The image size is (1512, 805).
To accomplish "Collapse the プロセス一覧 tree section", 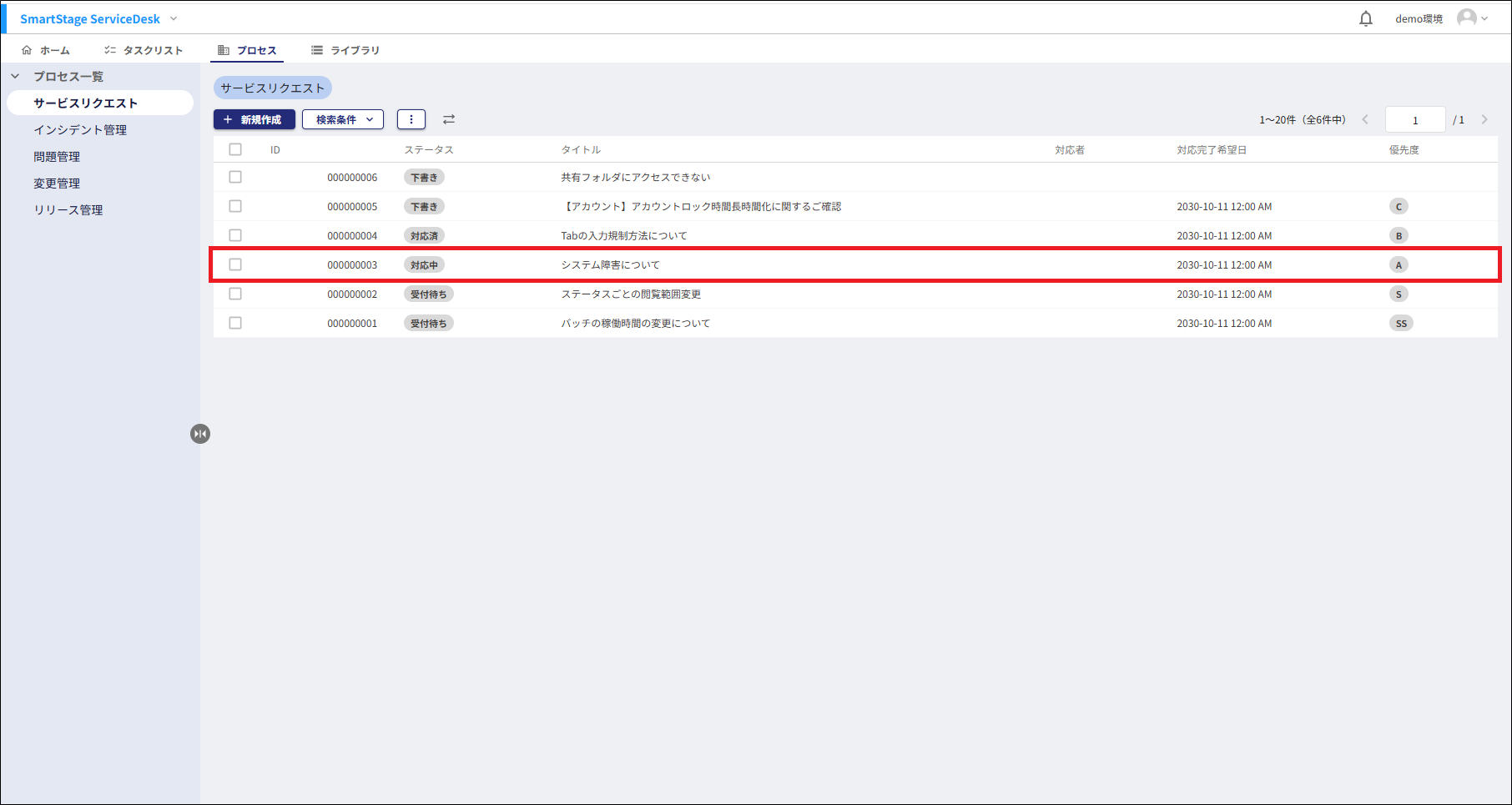I will coord(15,76).
